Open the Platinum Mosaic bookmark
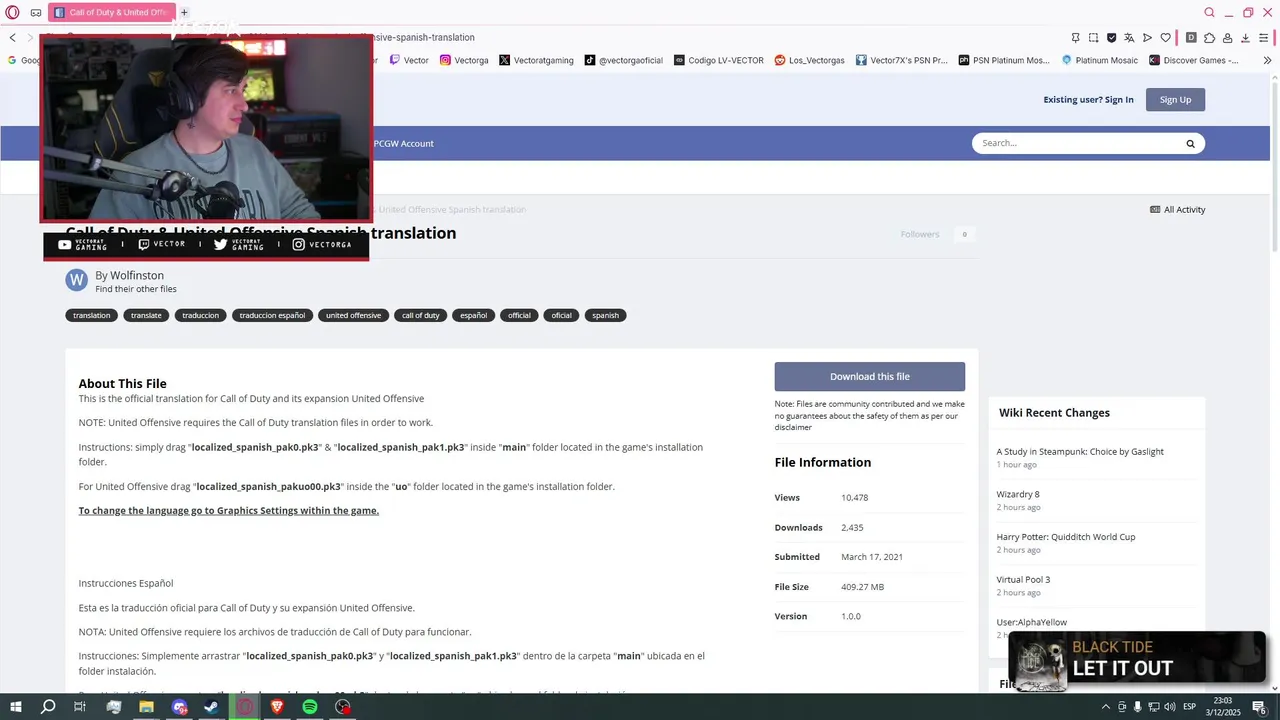The image size is (1280, 720). [x=1099, y=60]
